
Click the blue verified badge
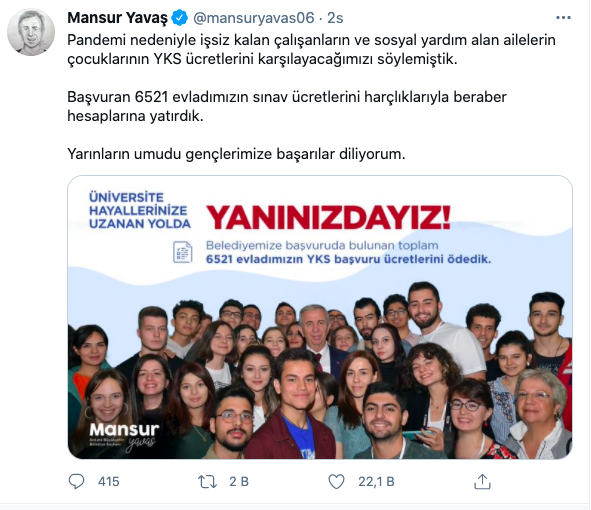[180, 18]
